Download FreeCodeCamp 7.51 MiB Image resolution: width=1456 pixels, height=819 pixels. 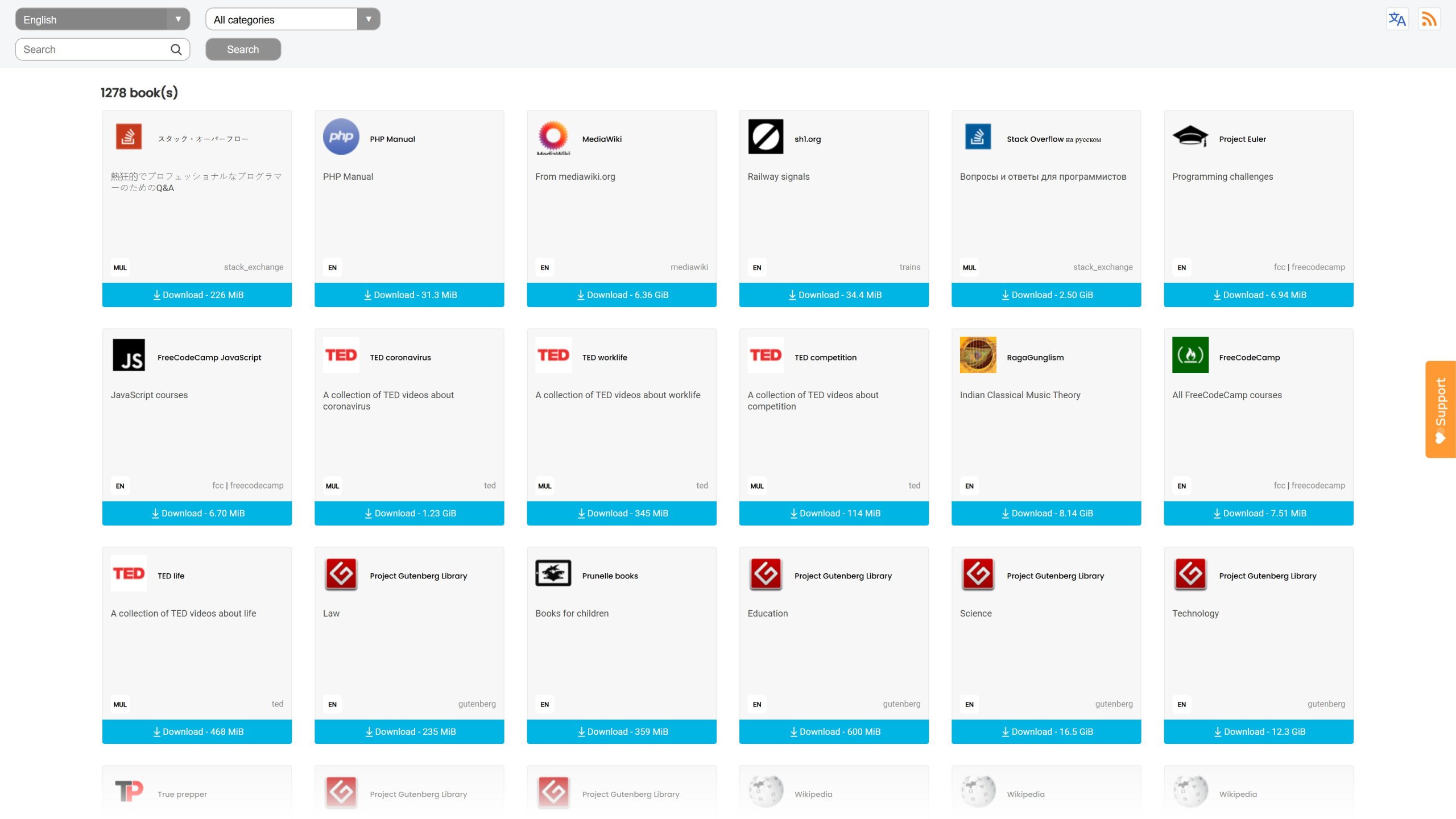tap(1259, 513)
